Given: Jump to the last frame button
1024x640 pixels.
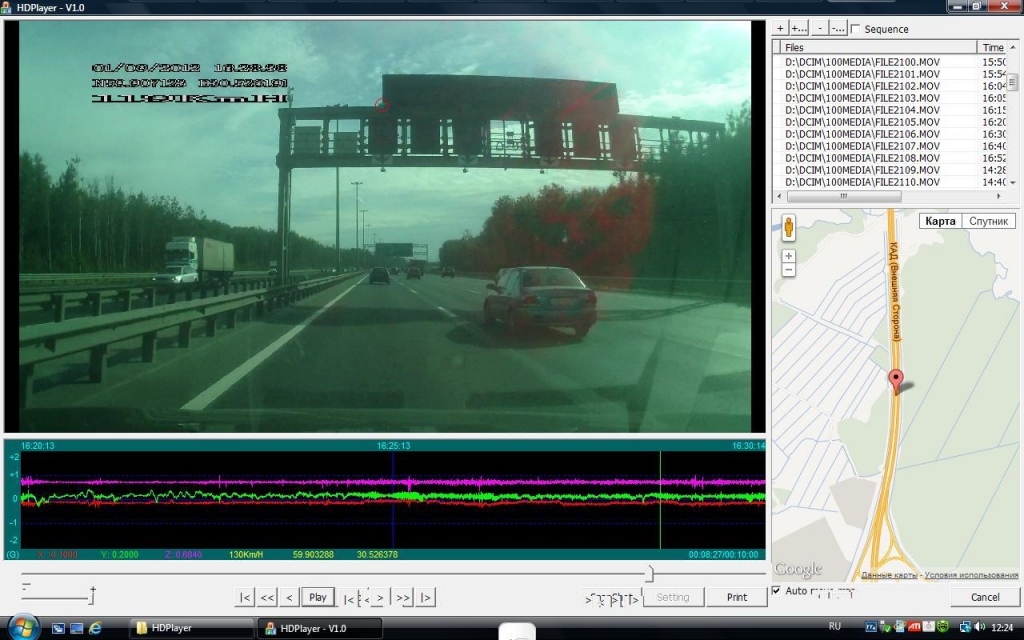Looking at the screenshot, I should point(426,598).
